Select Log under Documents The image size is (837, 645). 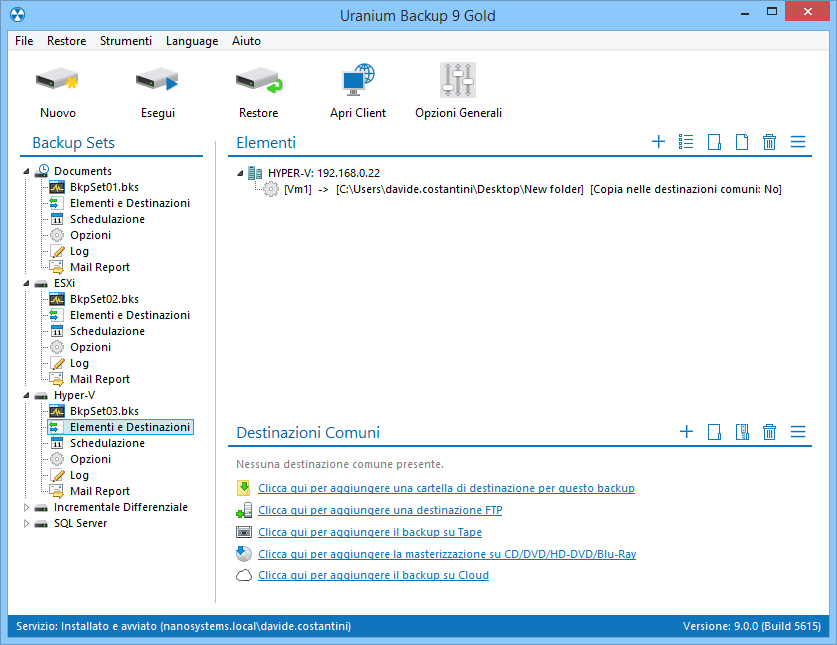pyautogui.click(x=79, y=251)
